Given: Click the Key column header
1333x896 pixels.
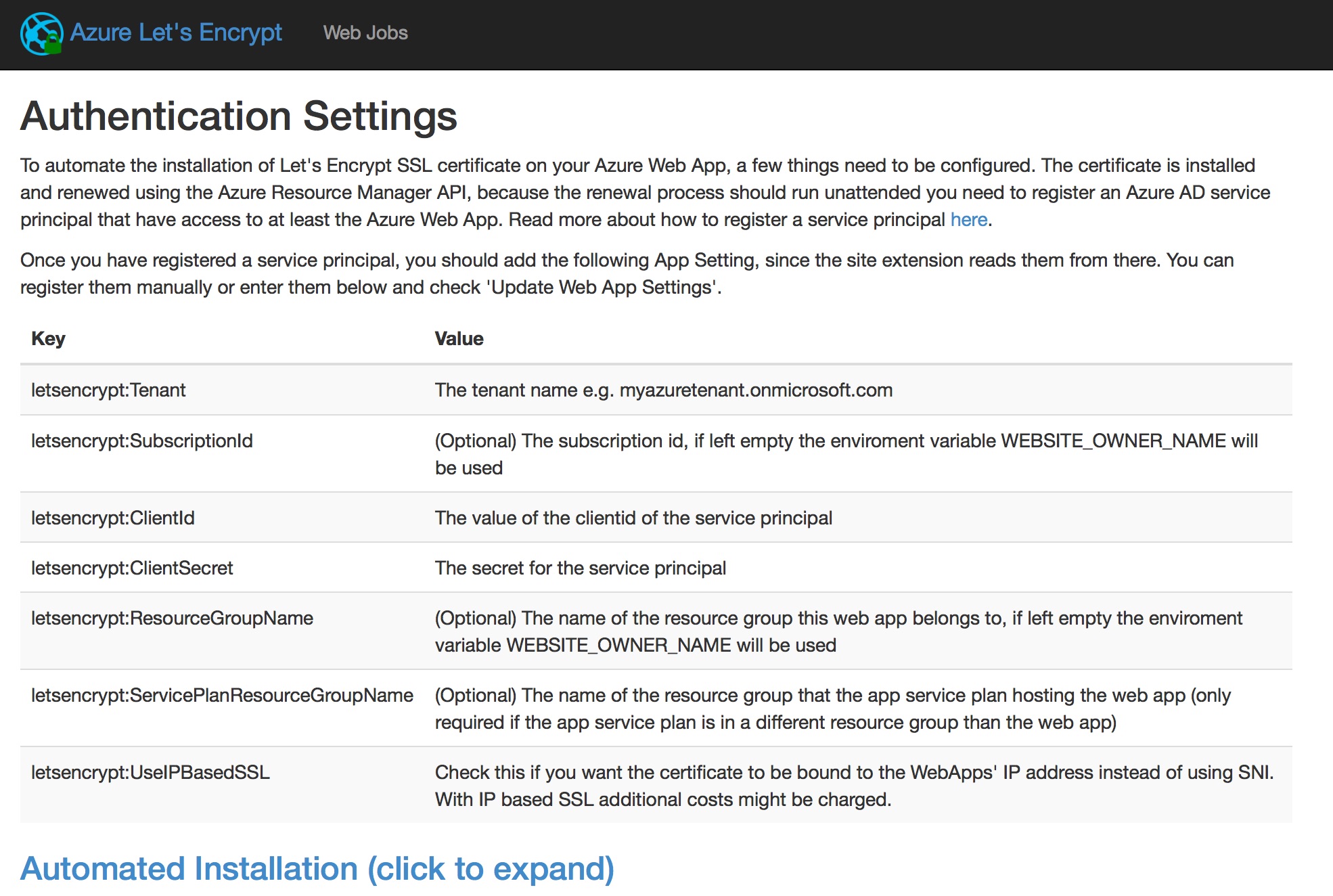Looking at the screenshot, I should 48,339.
